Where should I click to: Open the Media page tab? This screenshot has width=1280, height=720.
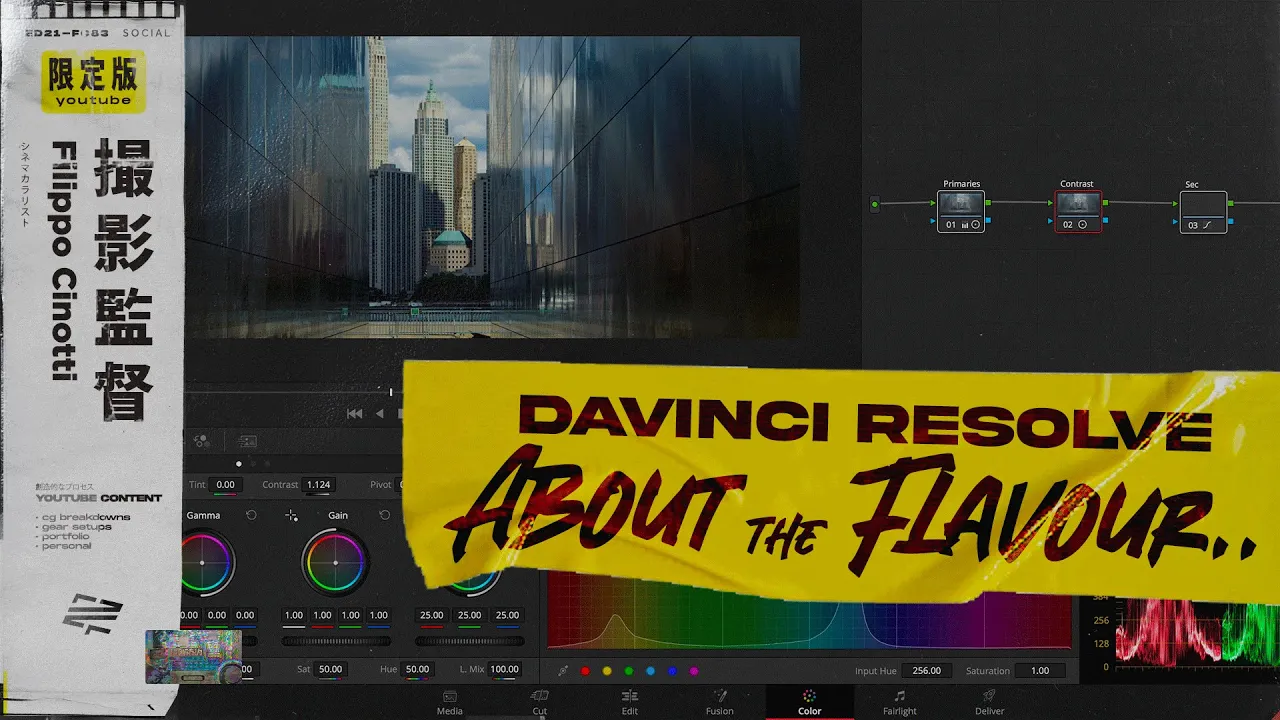(450, 702)
